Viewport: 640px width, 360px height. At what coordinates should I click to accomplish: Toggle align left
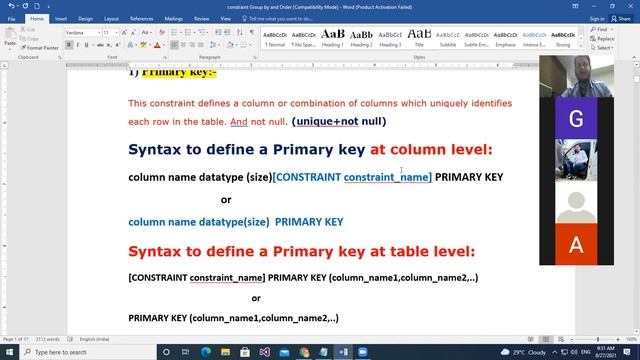(174, 45)
